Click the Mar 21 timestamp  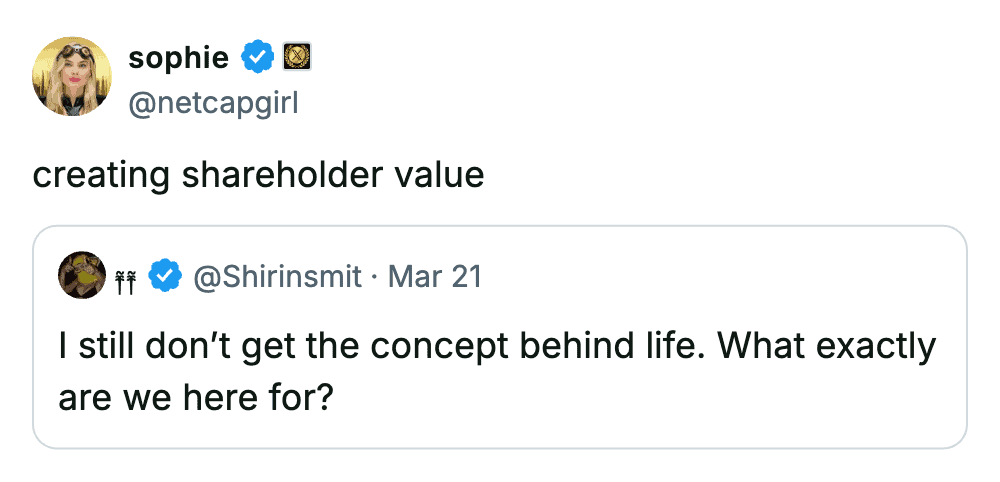pos(433,276)
